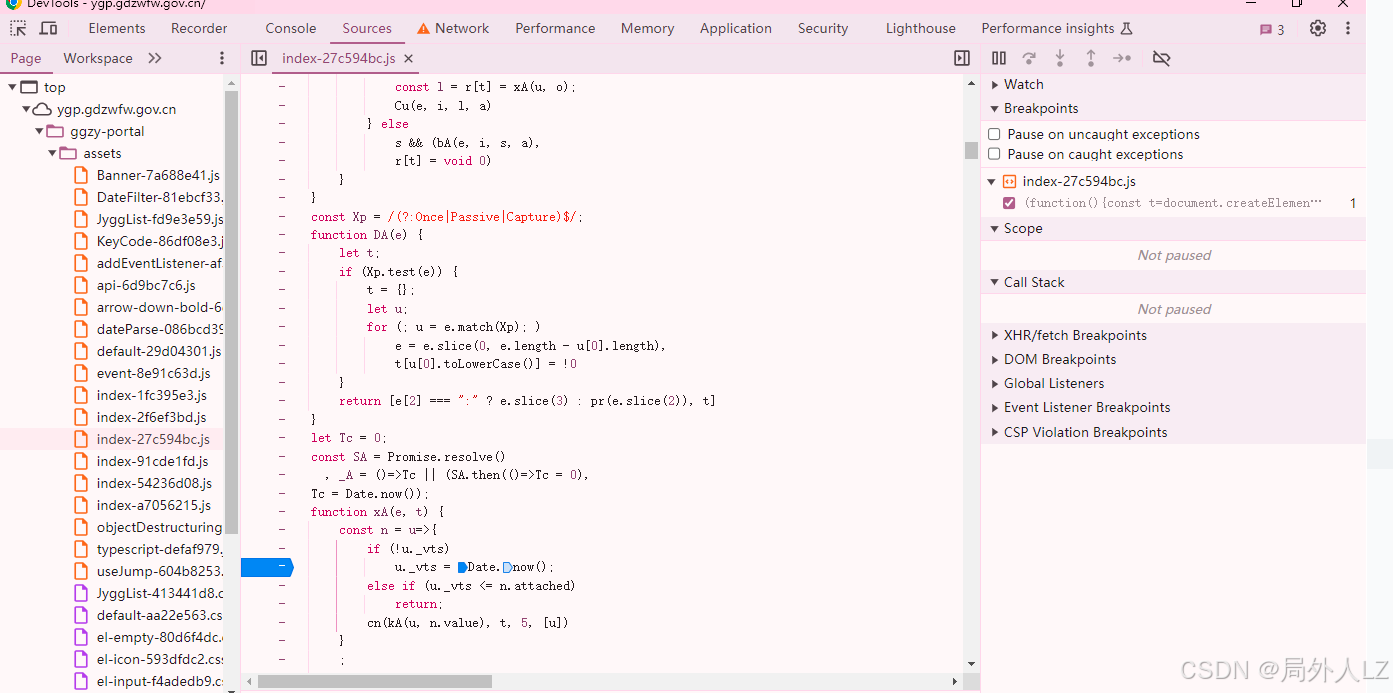Pause script execution button
1393x693 pixels.
998,58
